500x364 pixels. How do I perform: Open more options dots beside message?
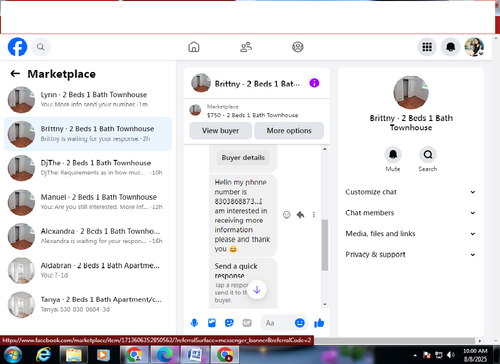coord(314,215)
